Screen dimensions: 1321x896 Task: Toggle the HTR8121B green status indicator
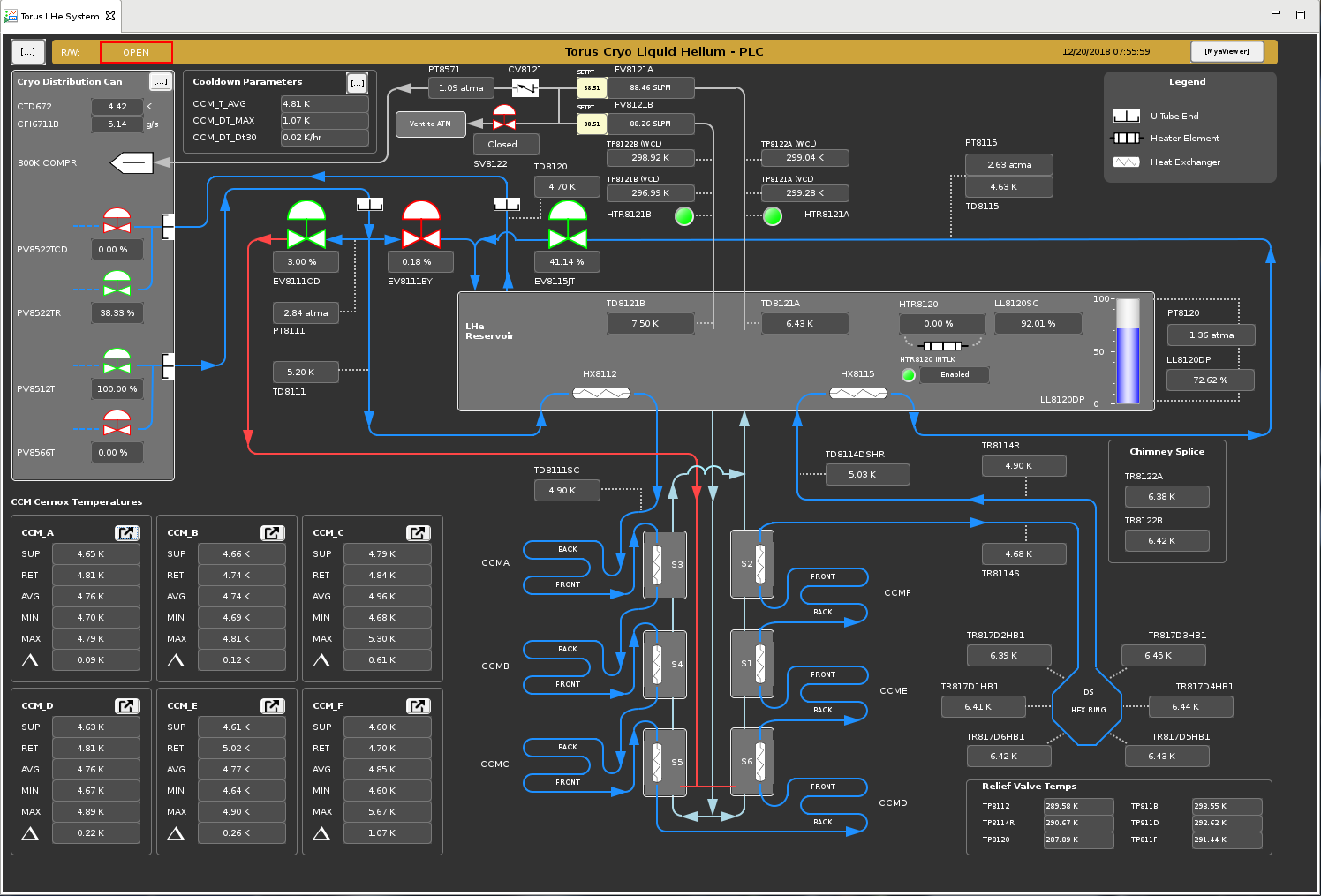pyautogui.click(x=684, y=215)
